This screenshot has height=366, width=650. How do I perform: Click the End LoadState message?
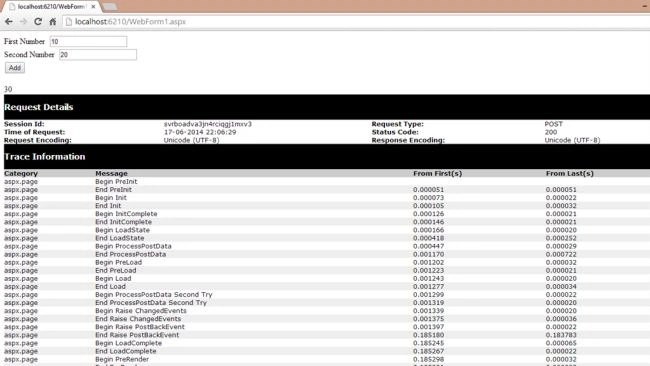click(120, 238)
